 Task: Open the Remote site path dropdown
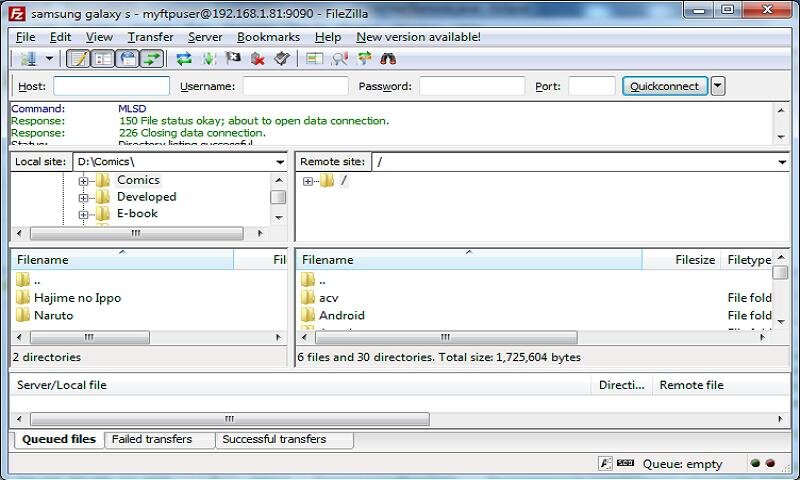tap(781, 162)
